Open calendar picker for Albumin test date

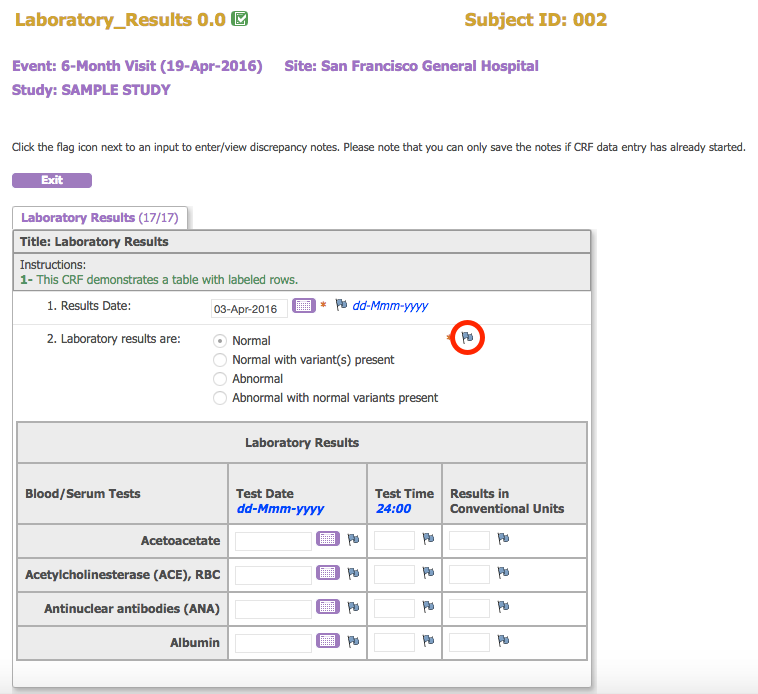coord(328,641)
